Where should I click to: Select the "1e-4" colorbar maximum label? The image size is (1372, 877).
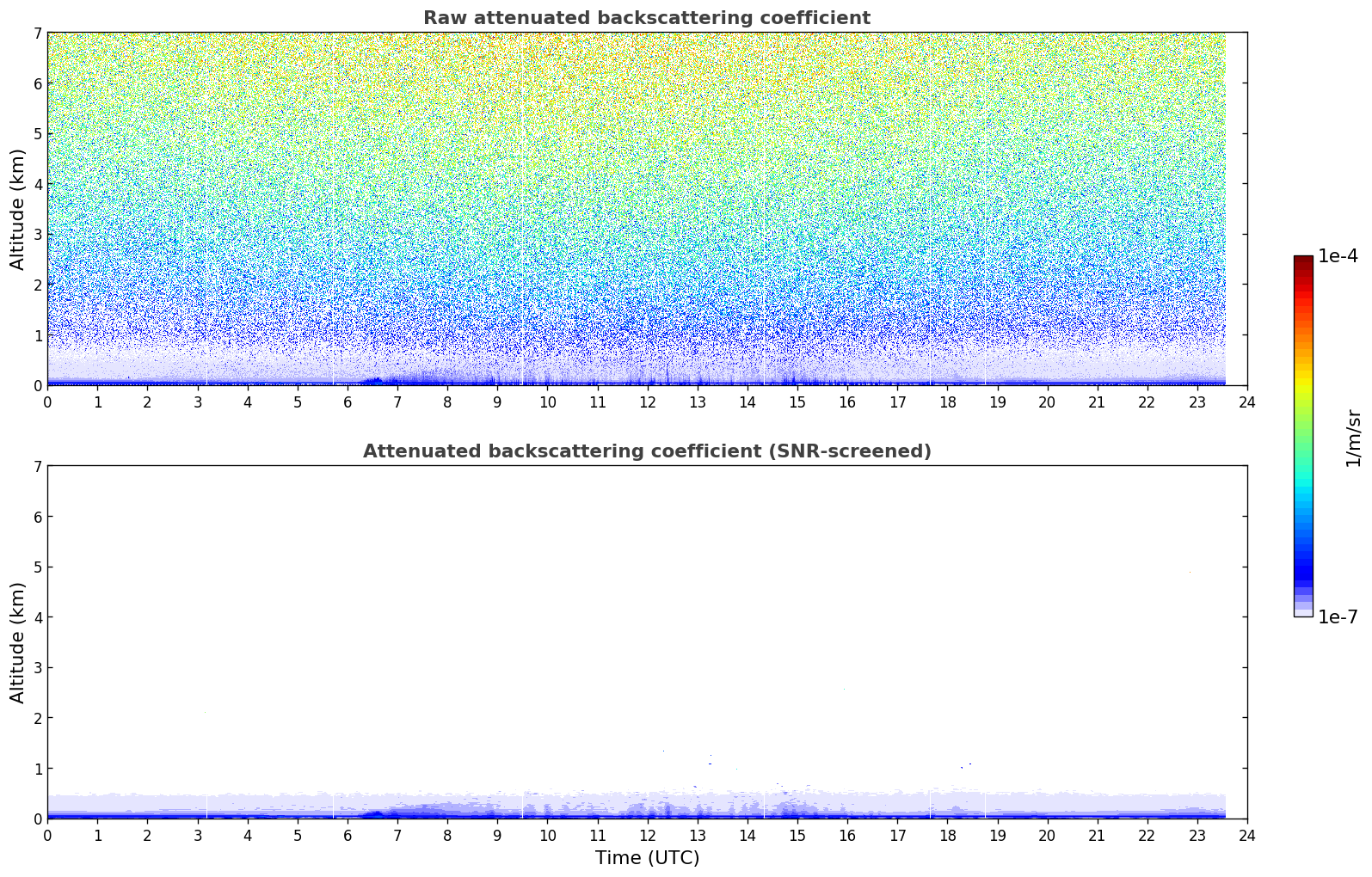click(x=1338, y=256)
